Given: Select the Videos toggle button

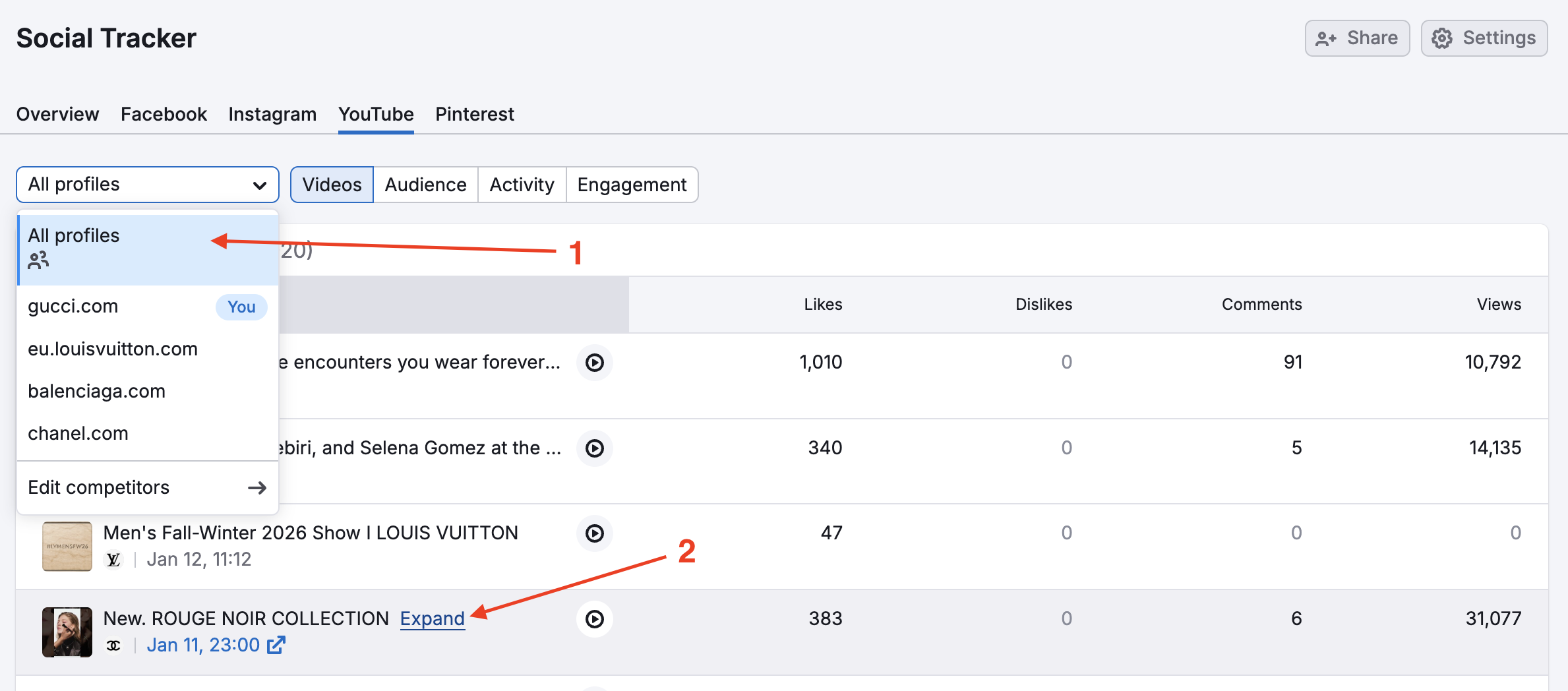Looking at the screenshot, I should click(x=332, y=185).
